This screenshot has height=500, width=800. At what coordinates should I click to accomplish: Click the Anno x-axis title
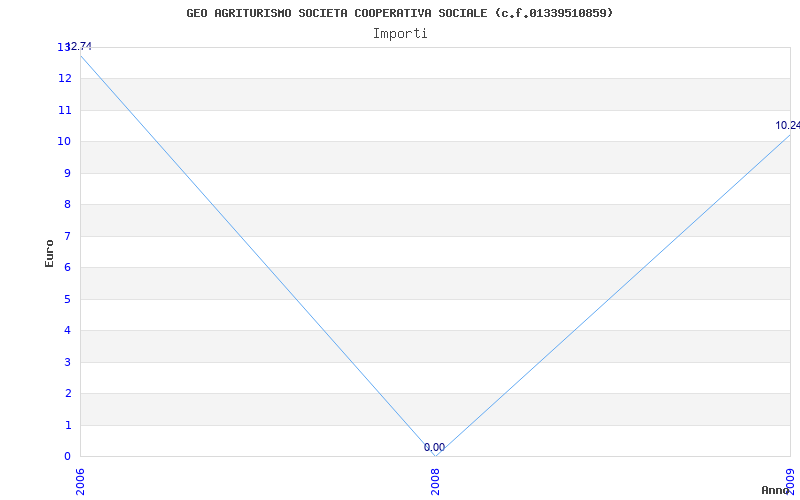pyautogui.click(x=775, y=490)
